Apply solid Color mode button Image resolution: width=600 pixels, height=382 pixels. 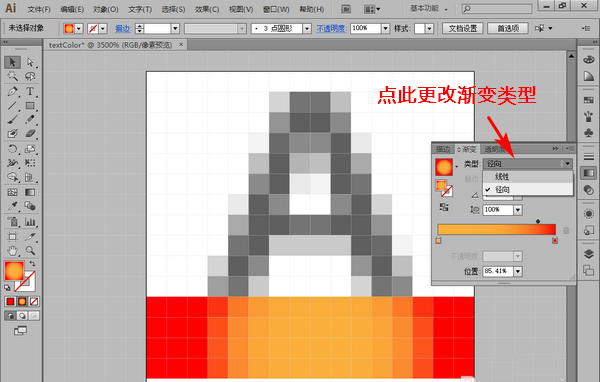[x=10, y=302]
